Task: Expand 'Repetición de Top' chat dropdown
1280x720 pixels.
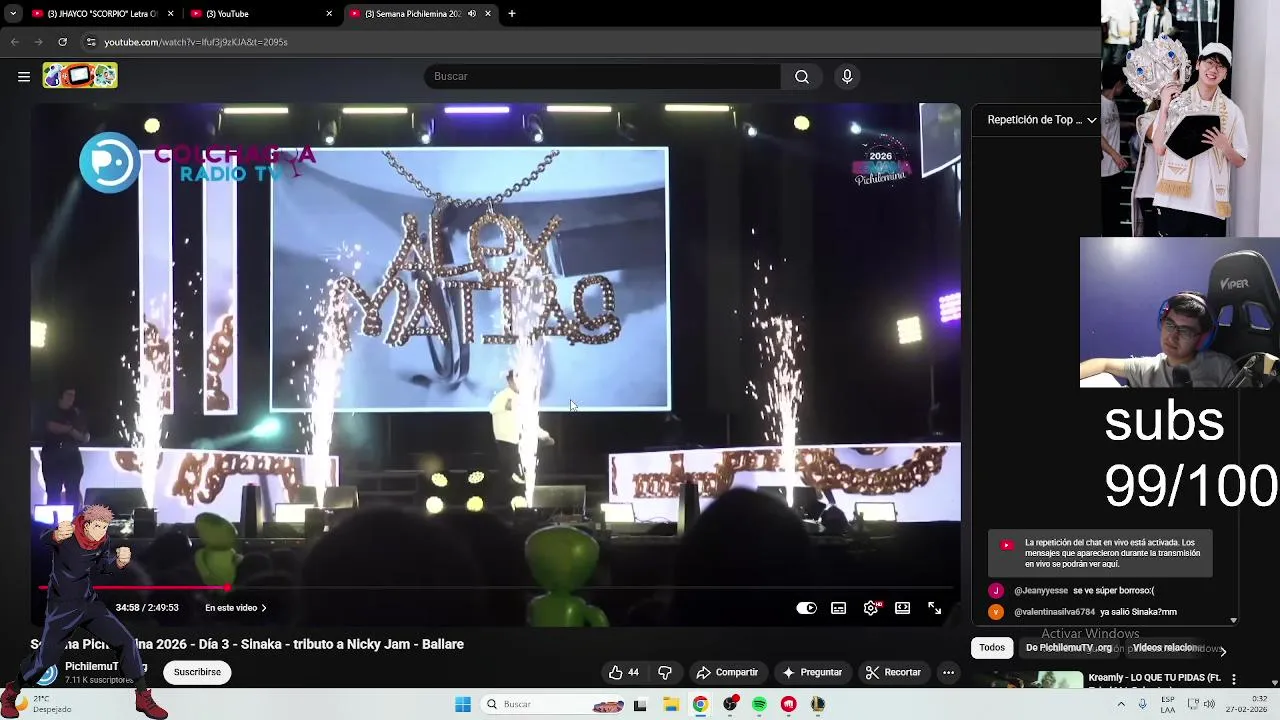Action: point(1042,120)
